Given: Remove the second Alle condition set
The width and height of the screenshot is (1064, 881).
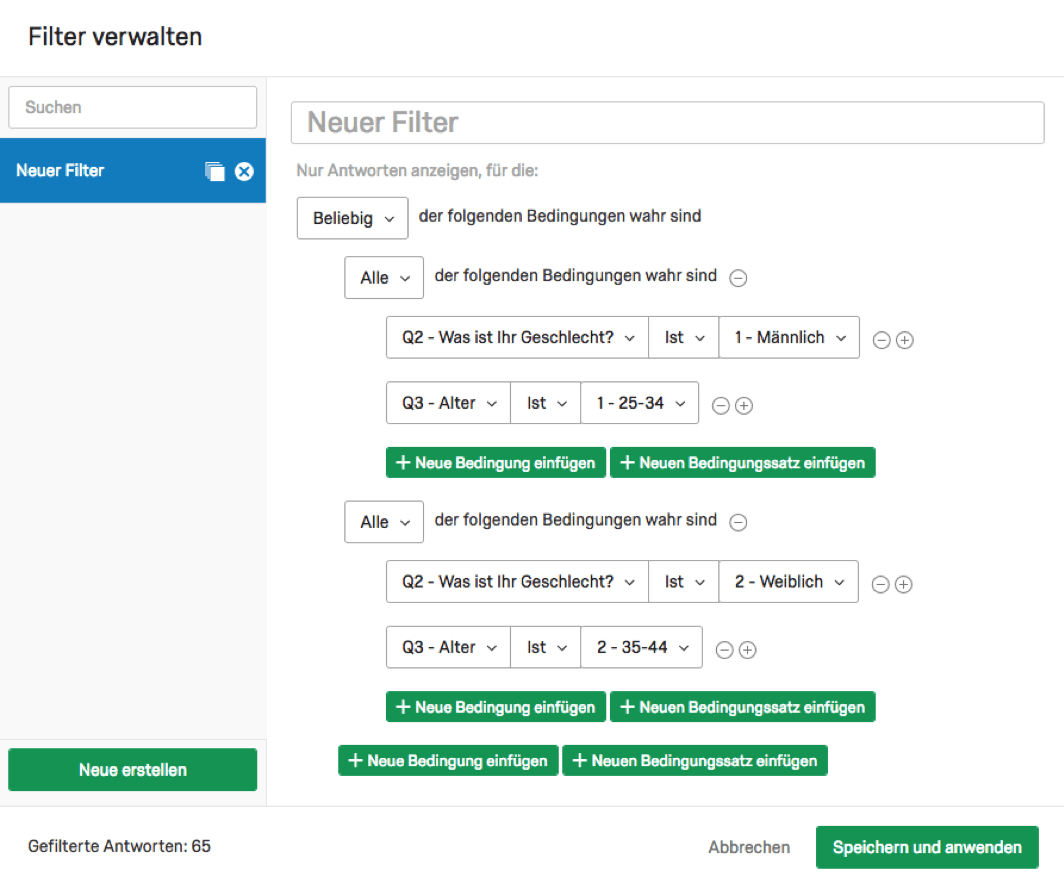Looking at the screenshot, I should (738, 522).
